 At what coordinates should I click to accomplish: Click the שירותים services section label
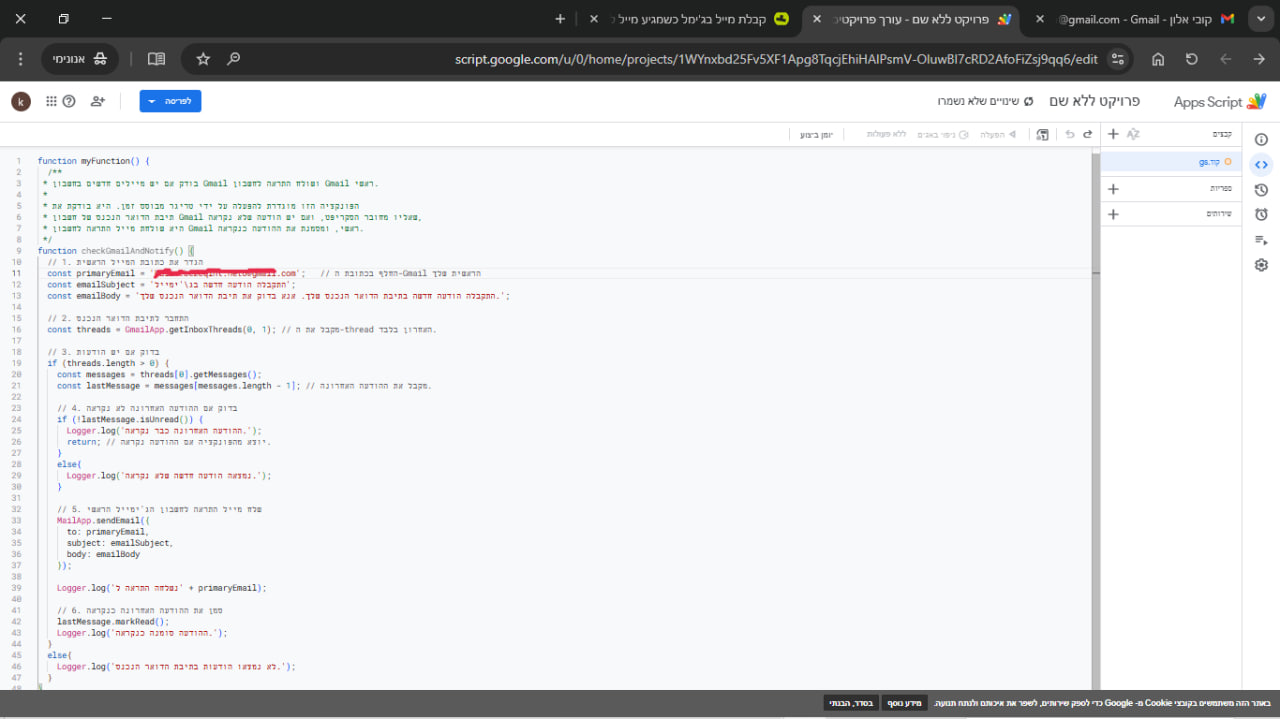pyautogui.click(x=1219, y=214)
